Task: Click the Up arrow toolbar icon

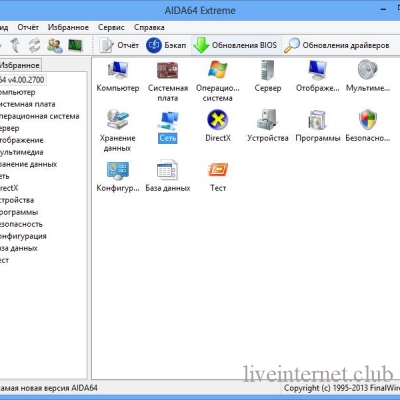Action: click(x=15, y=45)
